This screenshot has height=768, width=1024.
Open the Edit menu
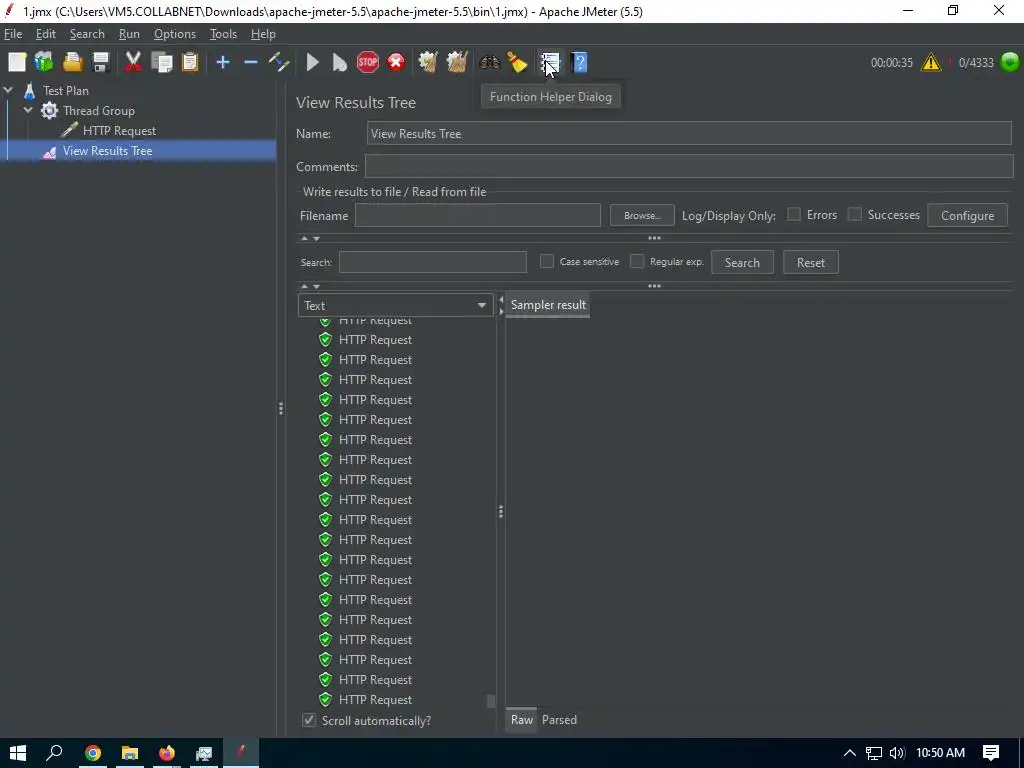point(46,34)
